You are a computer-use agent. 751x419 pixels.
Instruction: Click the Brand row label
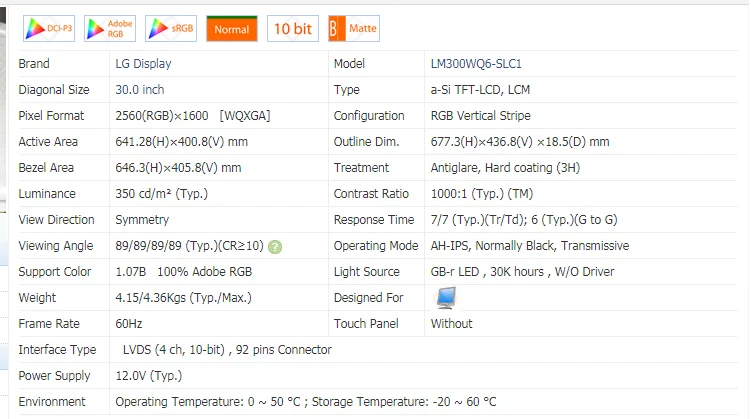click(x=34, y=64)
